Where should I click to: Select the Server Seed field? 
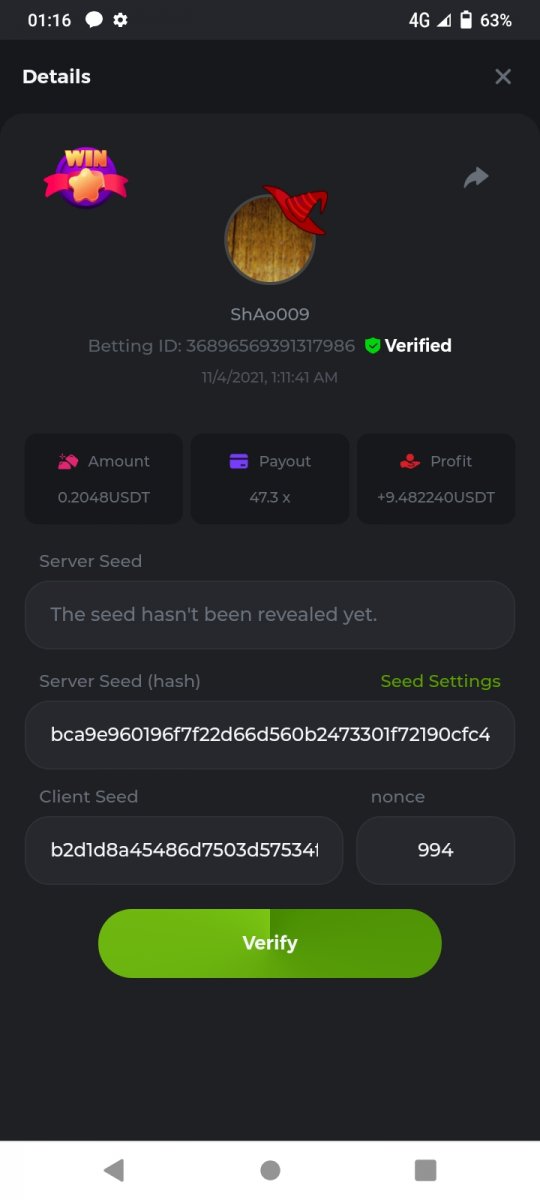(270, 615)
